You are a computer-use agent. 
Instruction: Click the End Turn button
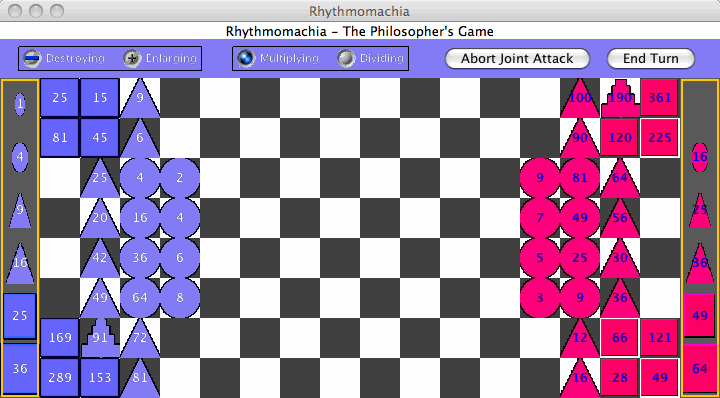[651, 59]
